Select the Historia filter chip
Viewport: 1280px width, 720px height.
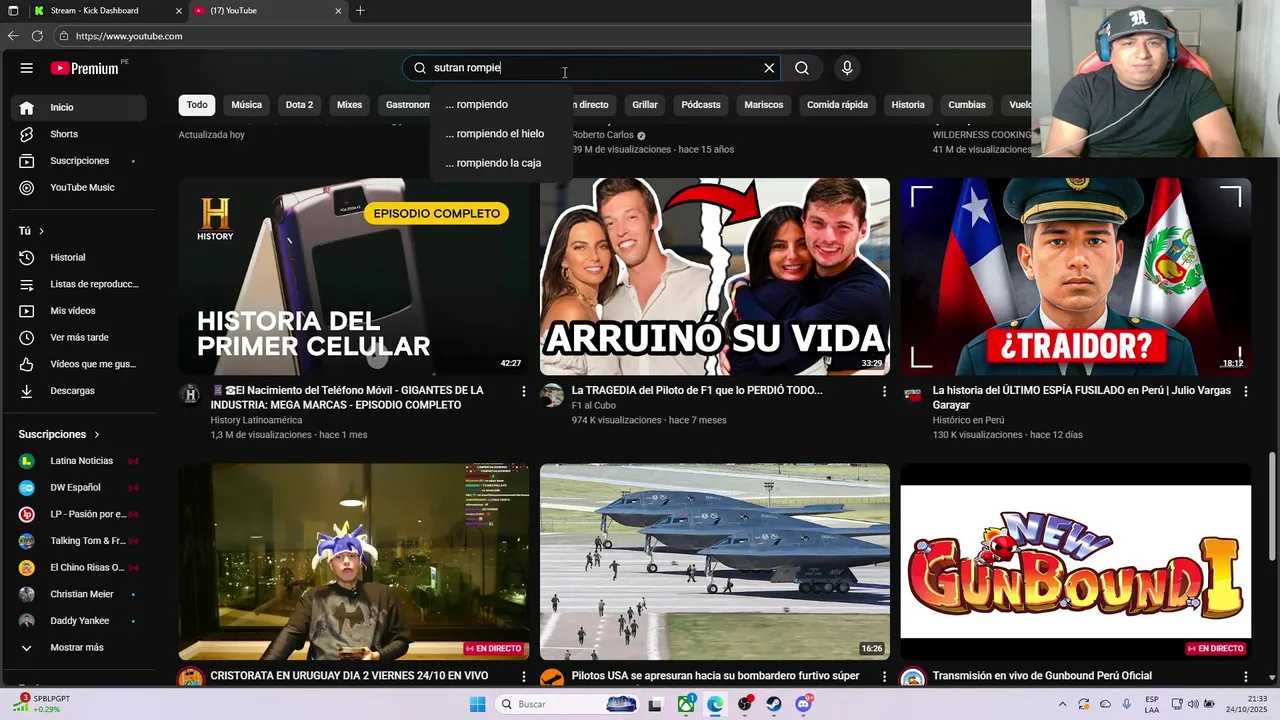(908, 104)
